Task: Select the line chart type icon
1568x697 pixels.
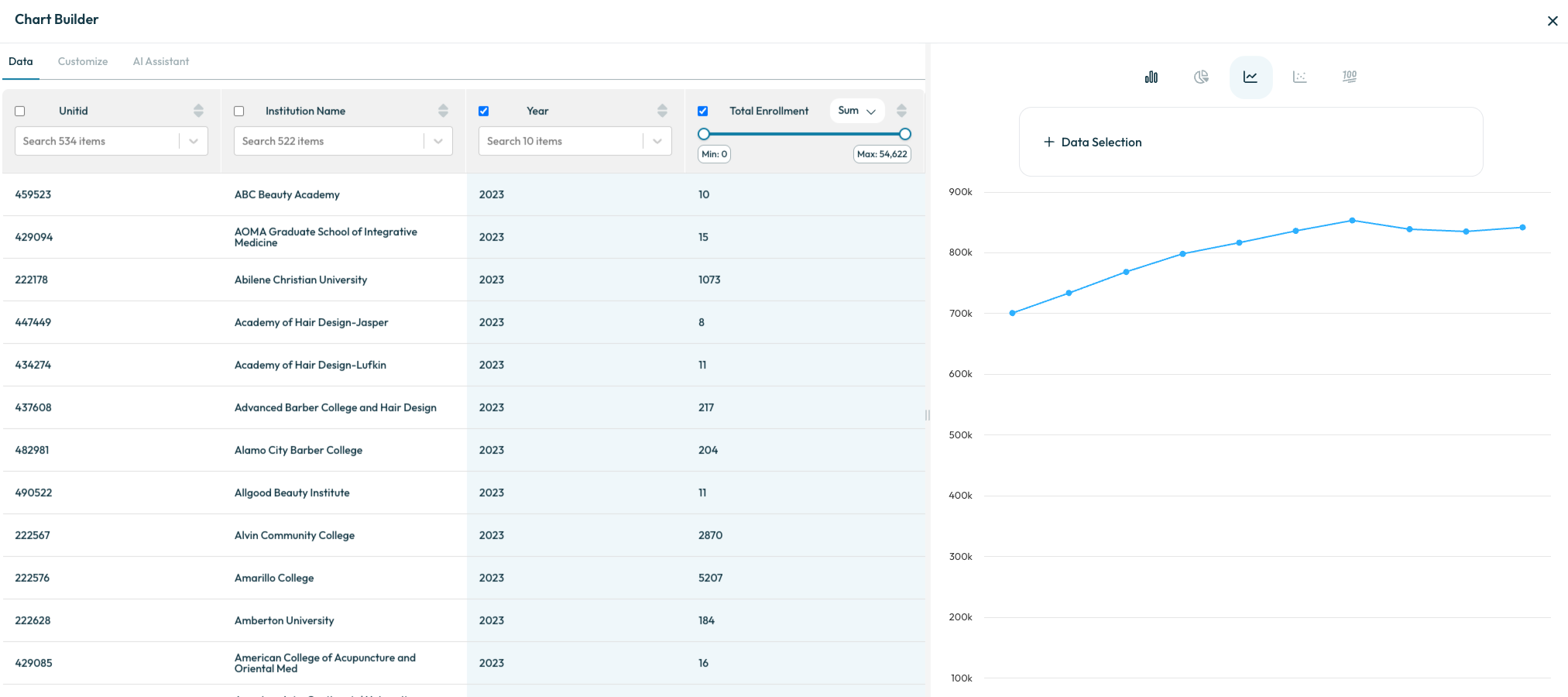Action: pyautogui.click(x=1251, y=77)
